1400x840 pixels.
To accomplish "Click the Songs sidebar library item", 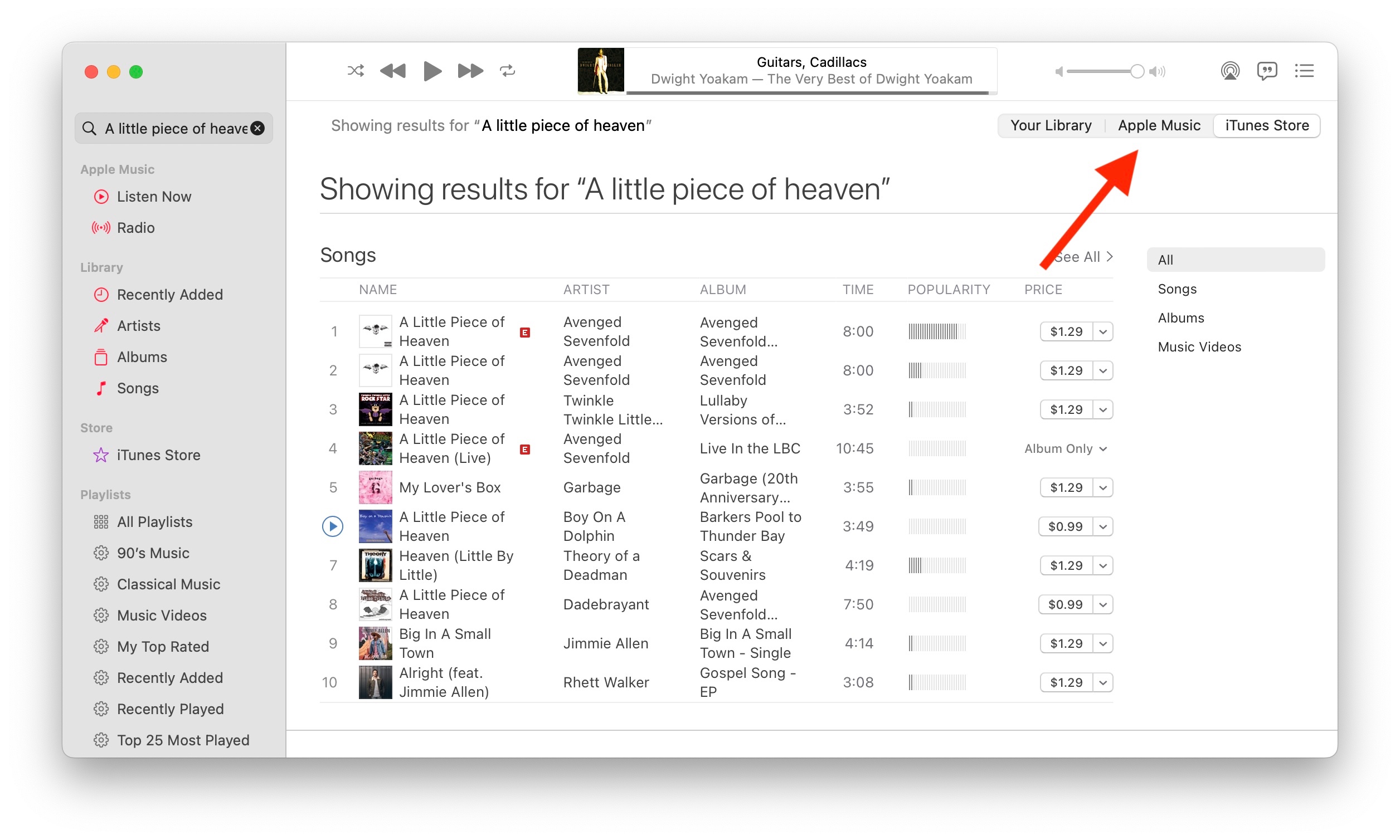I will pos(138,388).
